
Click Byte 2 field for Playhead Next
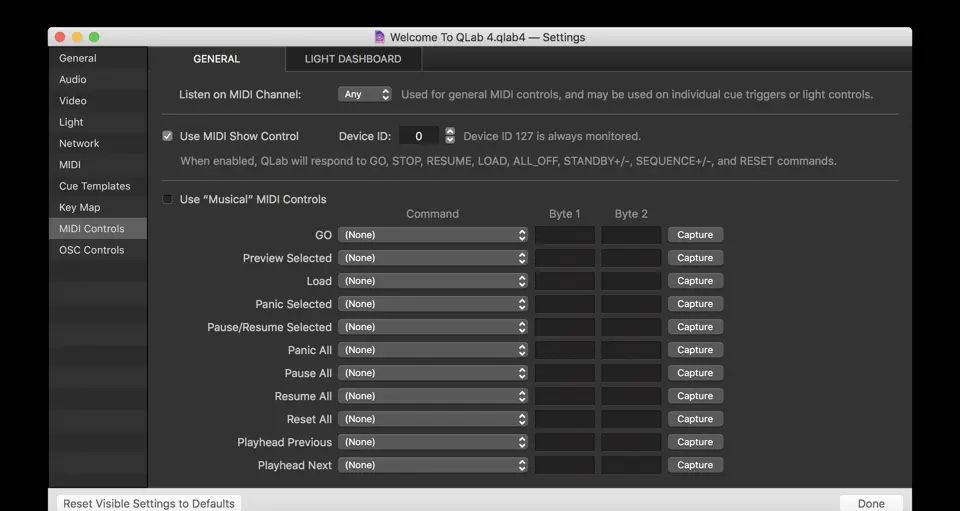631,465
